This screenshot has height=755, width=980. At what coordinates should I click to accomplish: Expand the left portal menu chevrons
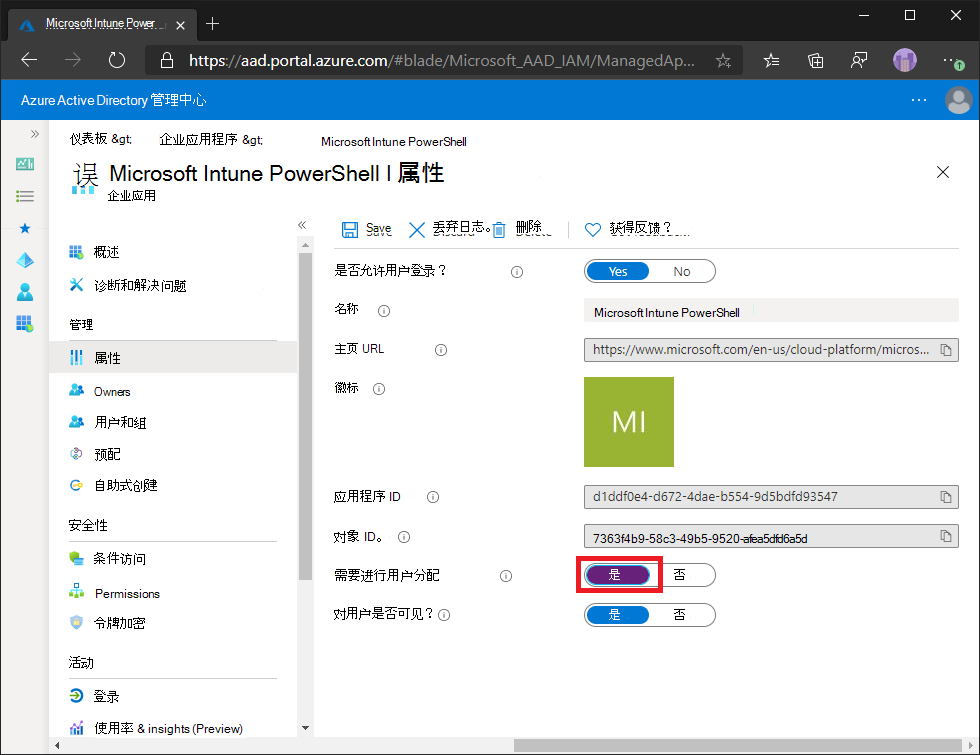pyautogui.click(x=35, y=134)
